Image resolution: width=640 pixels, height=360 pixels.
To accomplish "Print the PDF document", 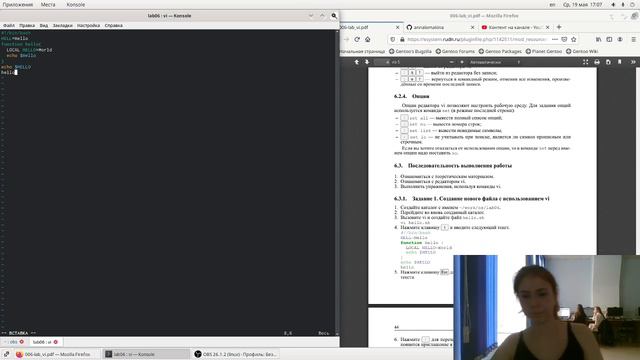I will tap(597, 62).
